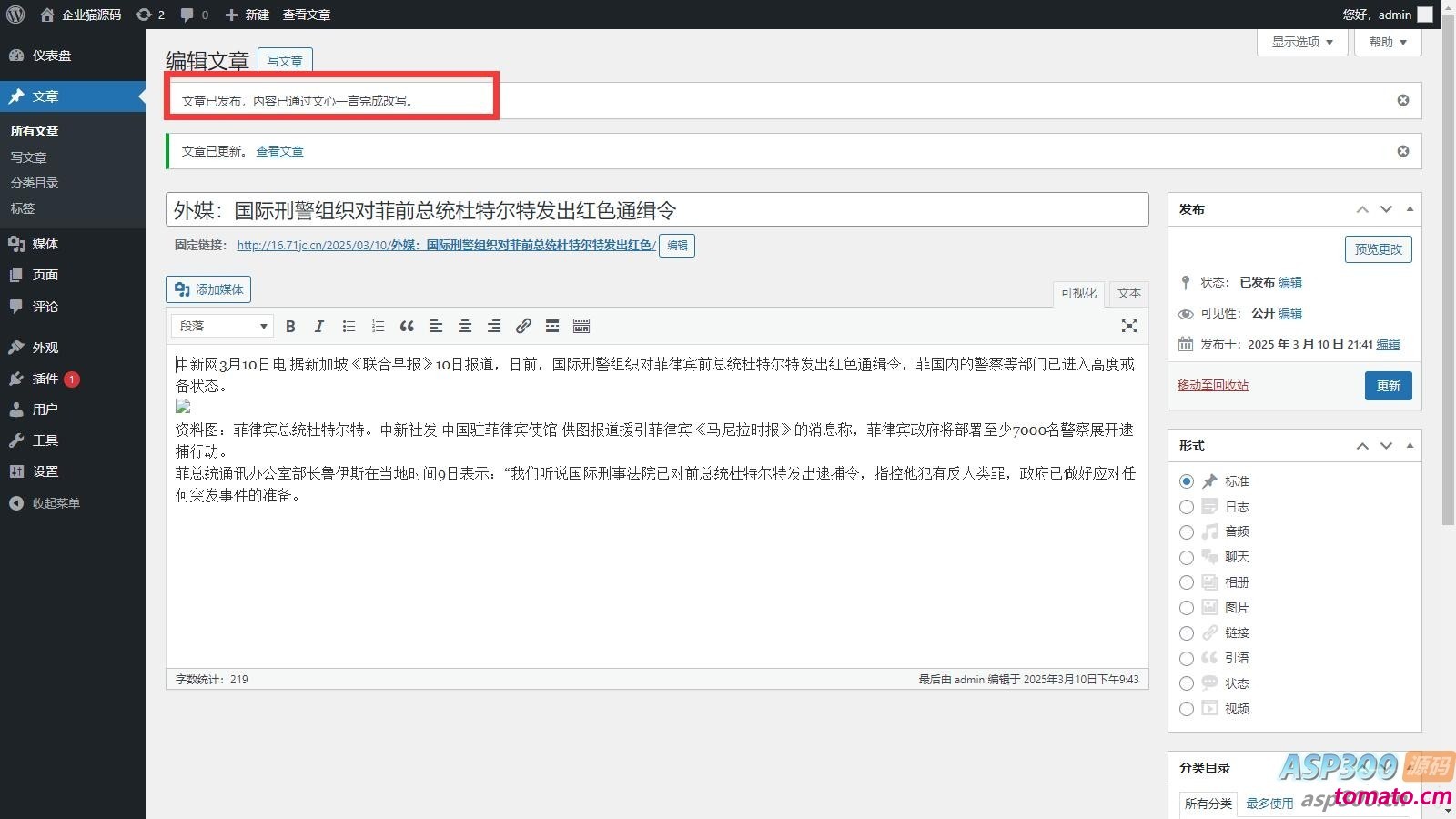This screenshot has width=1456, height=819.
Task: Dismiss the 文章已发布 rewrite notice
Action: (1403, 100)
